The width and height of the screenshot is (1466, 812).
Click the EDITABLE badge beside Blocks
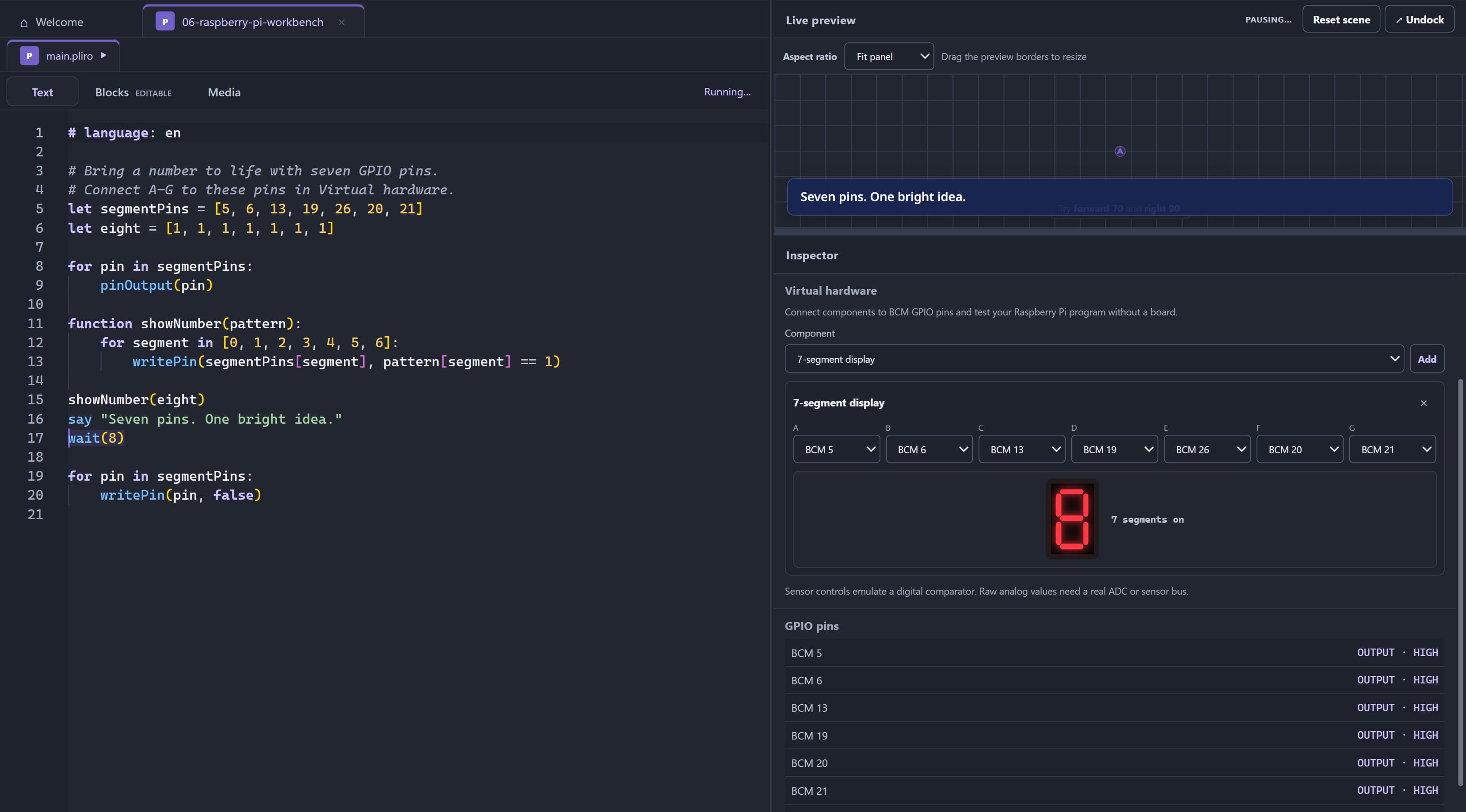tap(153, 93)
